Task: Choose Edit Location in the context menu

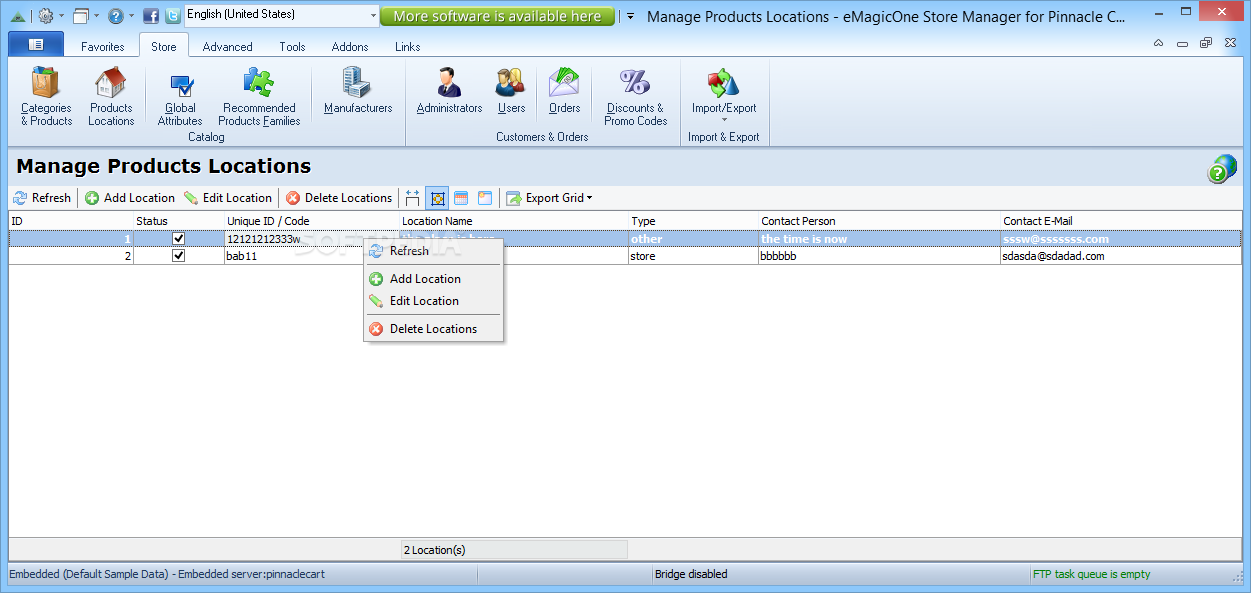Action: [x=433, y=301]
